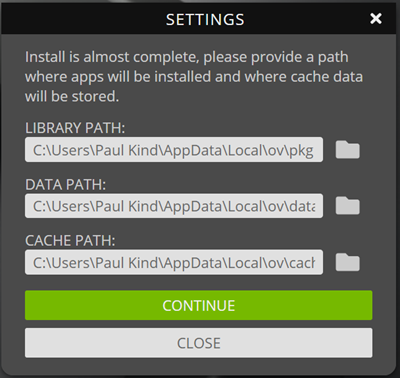
Task: Click 'Paul Kind' text in library path field
Action: (126, 150)
